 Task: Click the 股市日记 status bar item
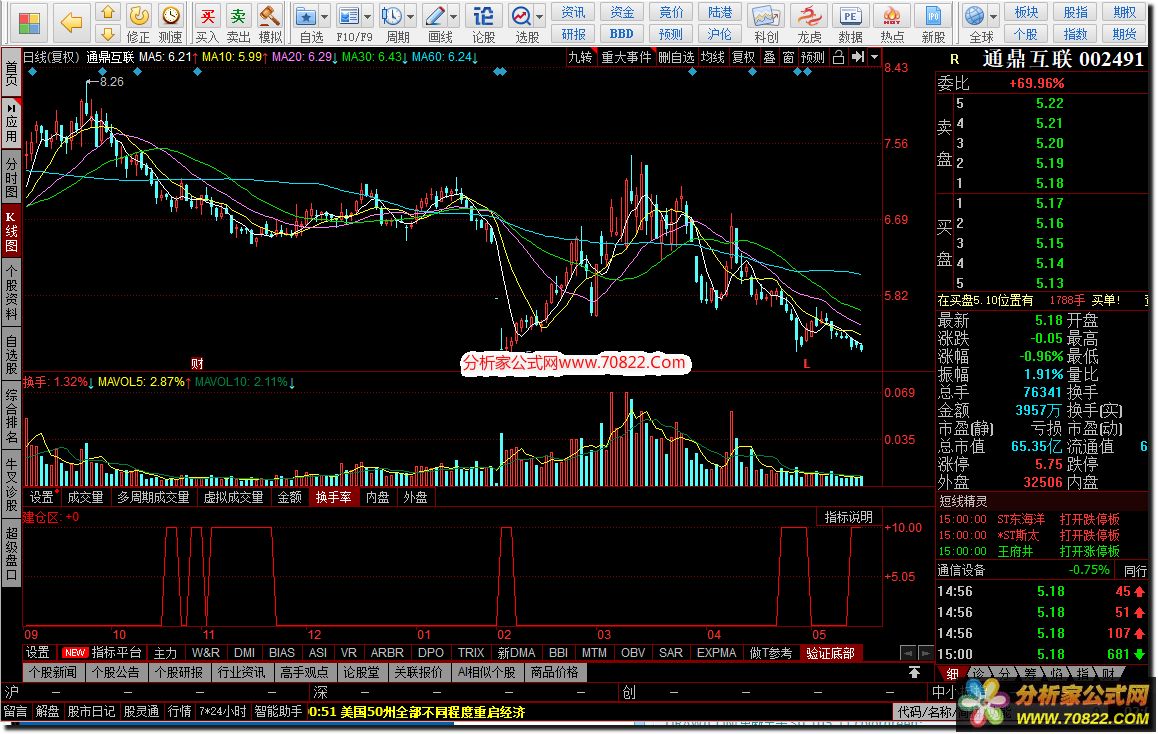[91, 712]
